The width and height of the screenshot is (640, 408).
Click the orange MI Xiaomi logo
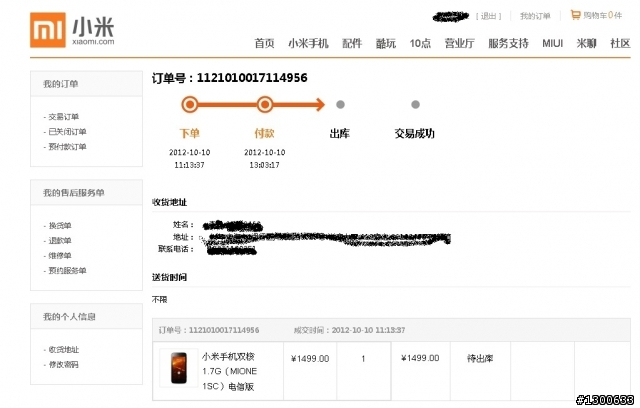pos(48,30)
